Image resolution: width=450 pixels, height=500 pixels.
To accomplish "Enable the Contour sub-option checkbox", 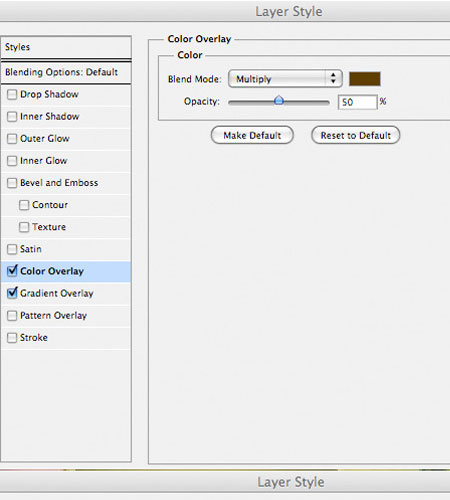I will (x=24, y=205).
